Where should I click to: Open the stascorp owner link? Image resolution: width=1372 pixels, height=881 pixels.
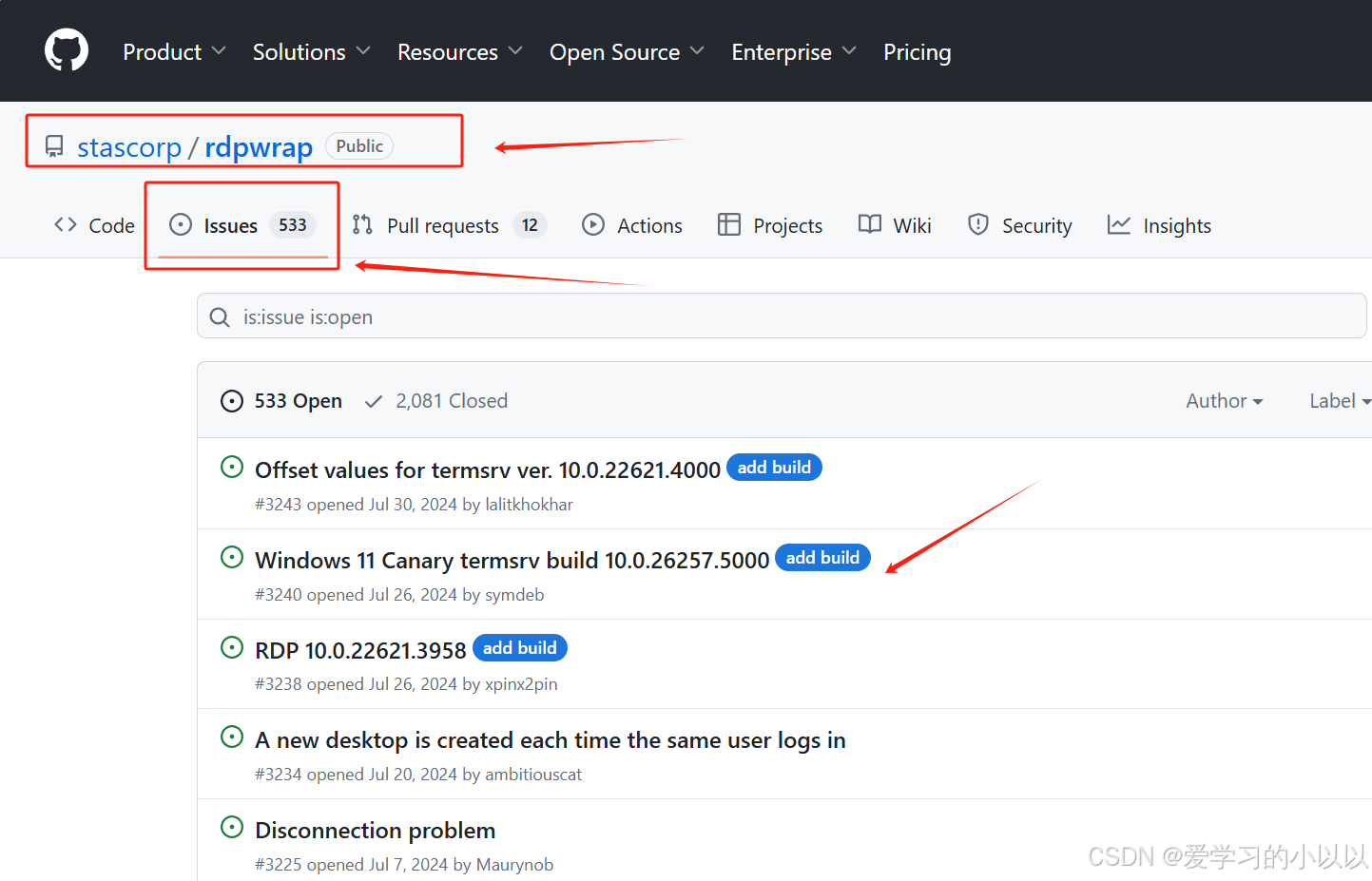click(129, 147)
